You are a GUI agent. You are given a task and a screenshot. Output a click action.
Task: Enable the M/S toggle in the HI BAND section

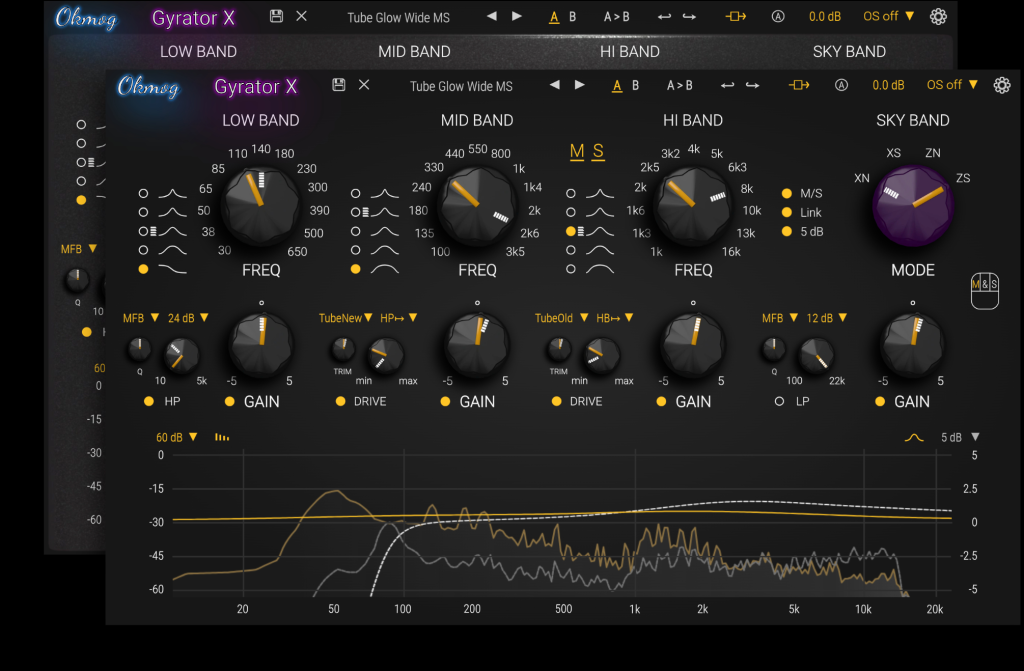[x=787, y=194]
